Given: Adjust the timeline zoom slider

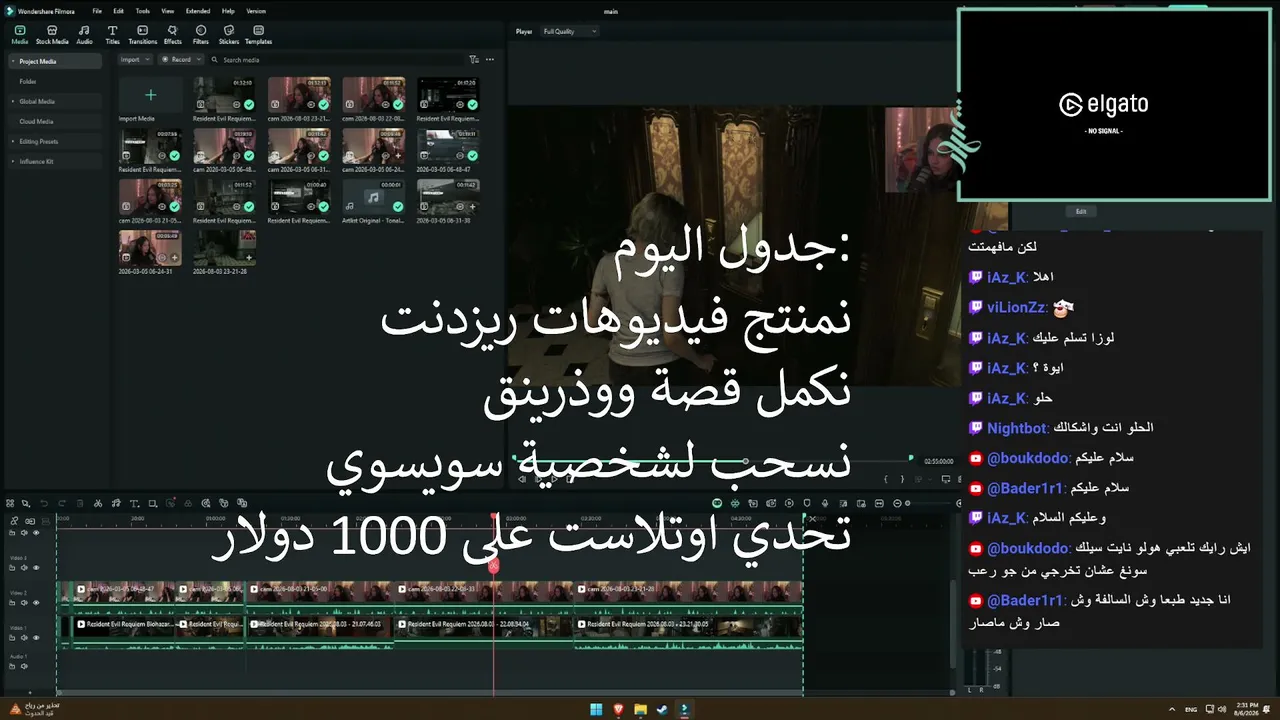Looking at the screenshot, I should point(908,503).
